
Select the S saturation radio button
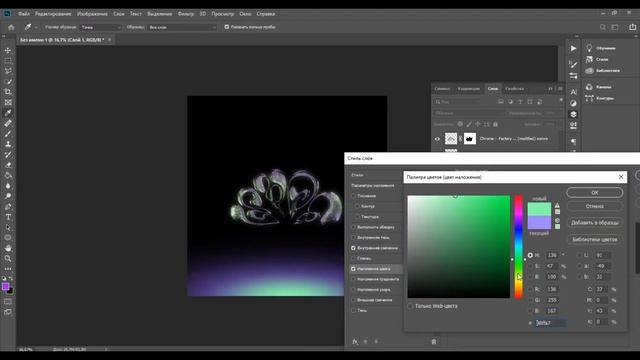pos(530,266)
